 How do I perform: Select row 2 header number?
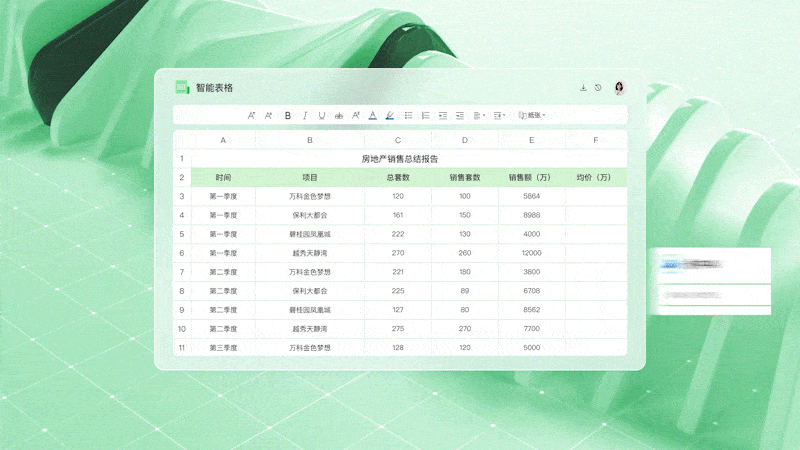click(x=182, y=178)
